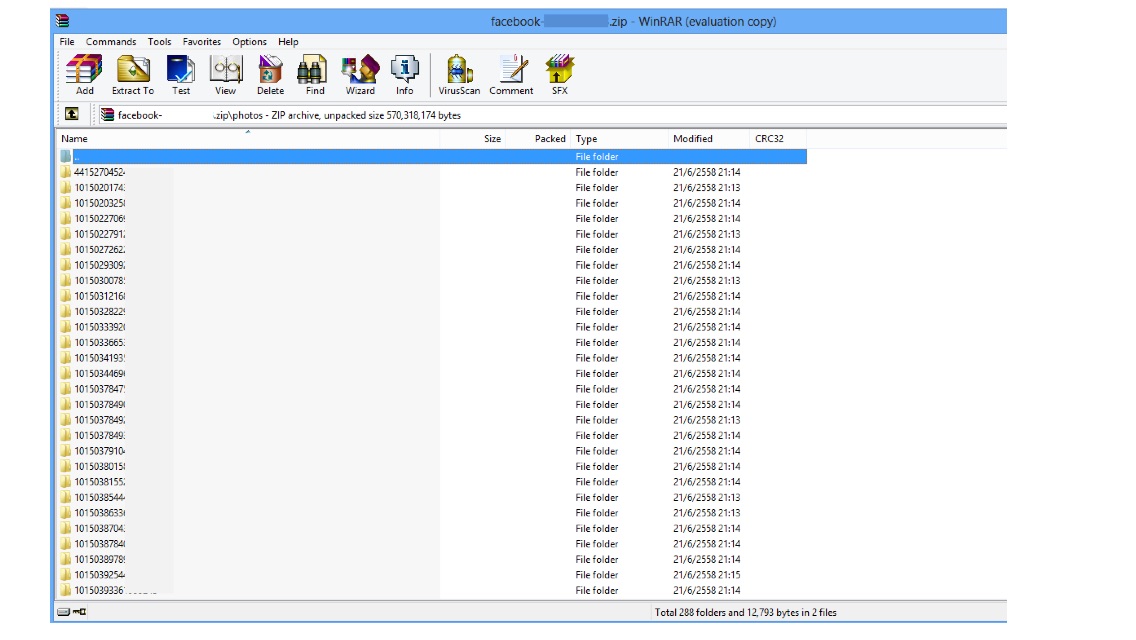This screenshot has width=1136, height=640.
Task: Sort by the Packed column header
Action: point(538,138)
